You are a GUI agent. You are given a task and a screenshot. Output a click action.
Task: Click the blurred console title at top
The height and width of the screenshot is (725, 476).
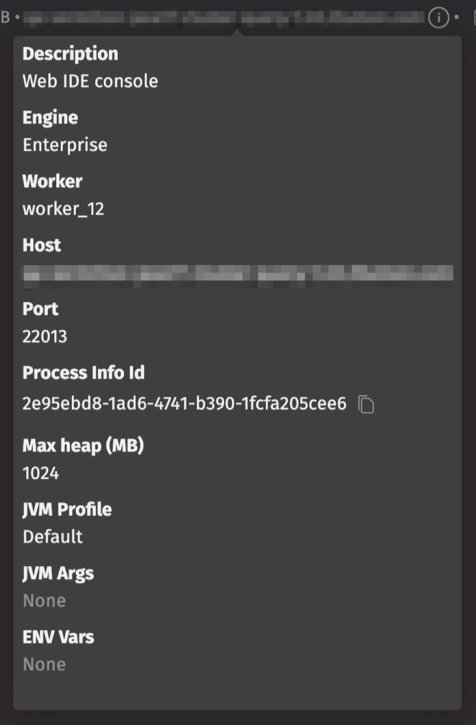[224, 18]
